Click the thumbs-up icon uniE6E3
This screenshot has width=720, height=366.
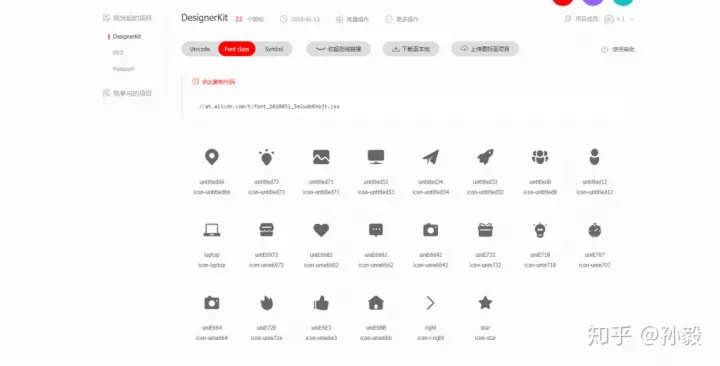coord(321,303)
